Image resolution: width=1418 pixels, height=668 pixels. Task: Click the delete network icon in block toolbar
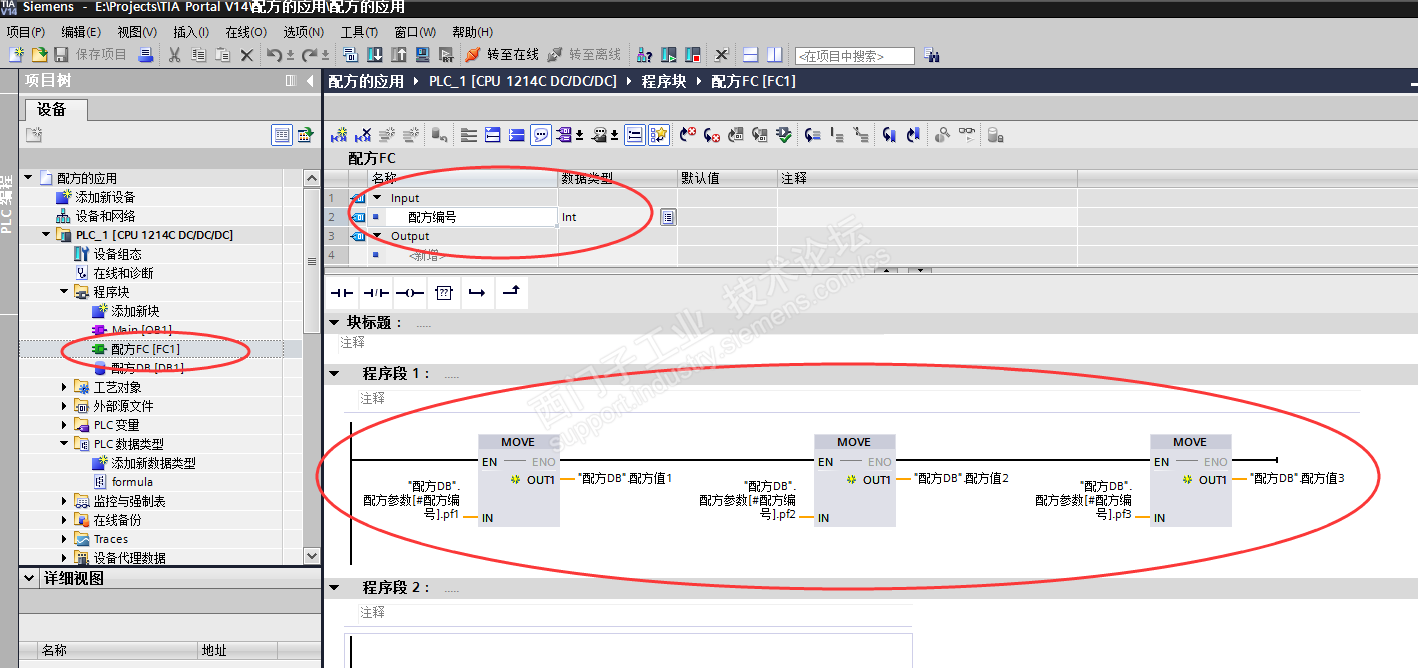(x=363, y=135)
